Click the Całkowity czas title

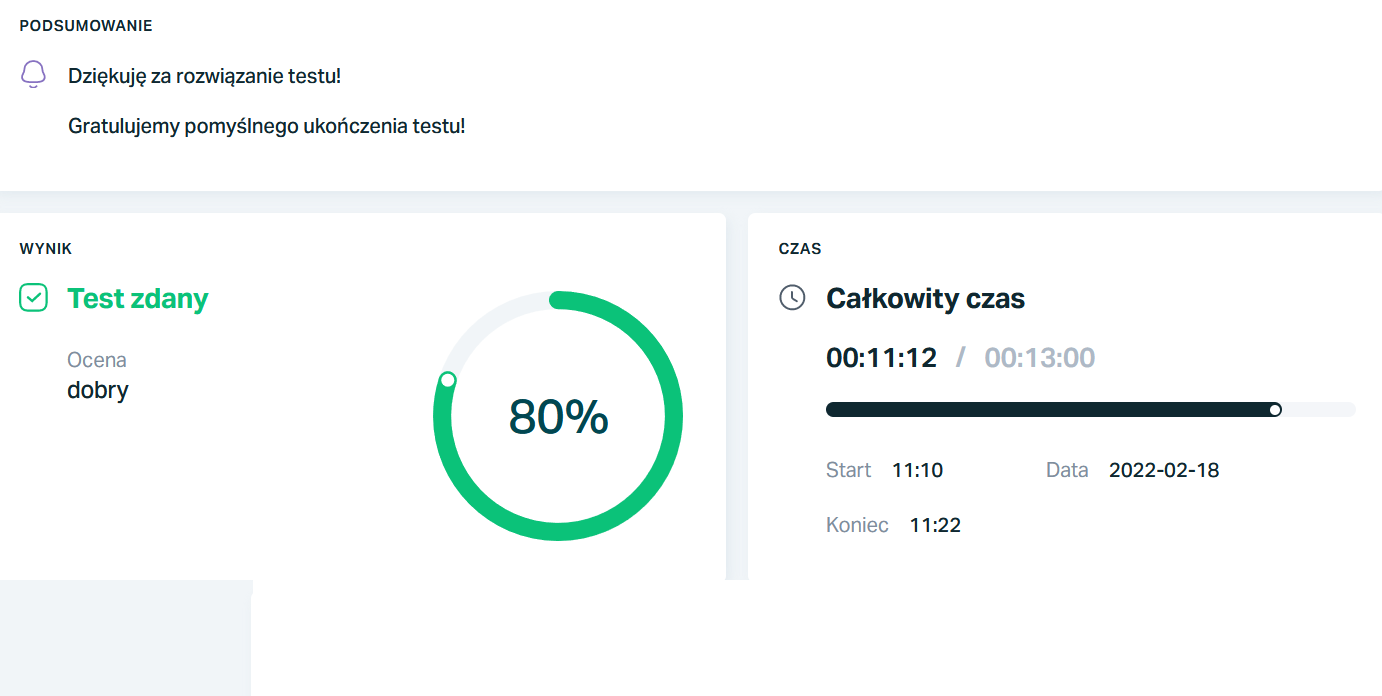925,298
